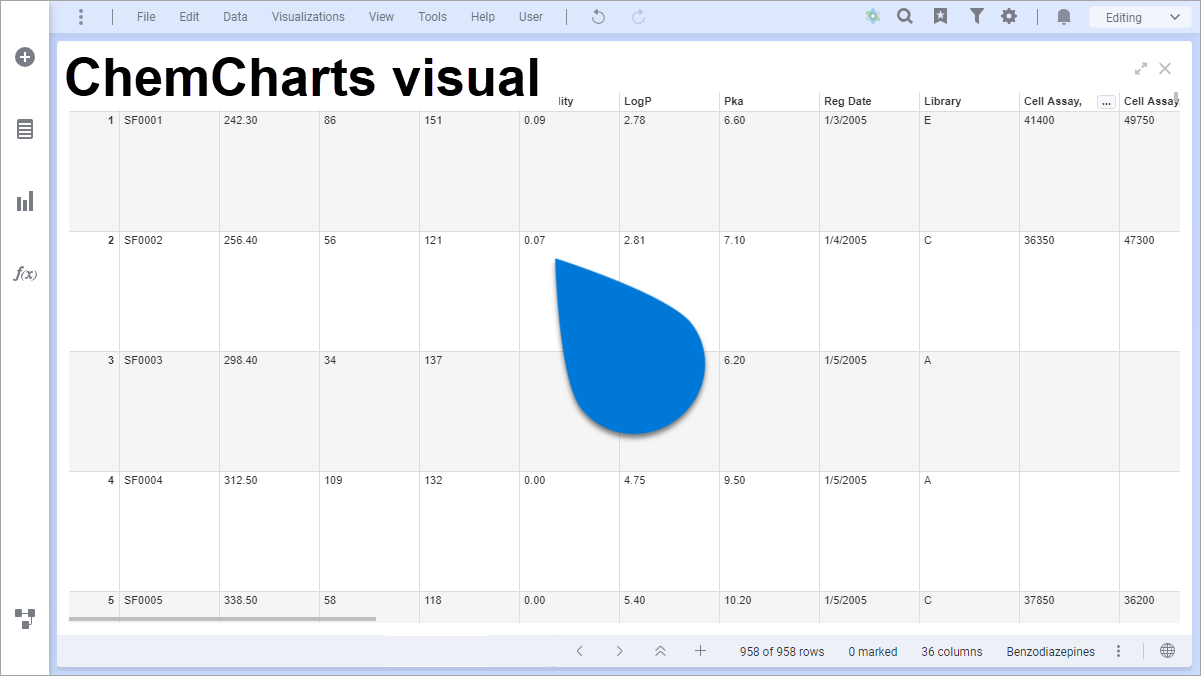This screenshot has height=676, width=1201.
Task: Maximize the ChemCharts visual with expand arrows
Action: [1140, 68]
